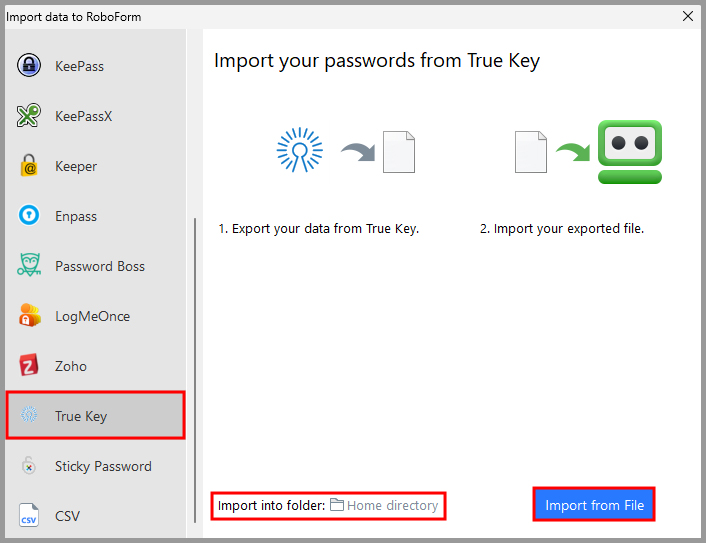The width and height of the screenshot is (706, 543).
Task: Select the LogMeOnce list entry
Action: 92,316
